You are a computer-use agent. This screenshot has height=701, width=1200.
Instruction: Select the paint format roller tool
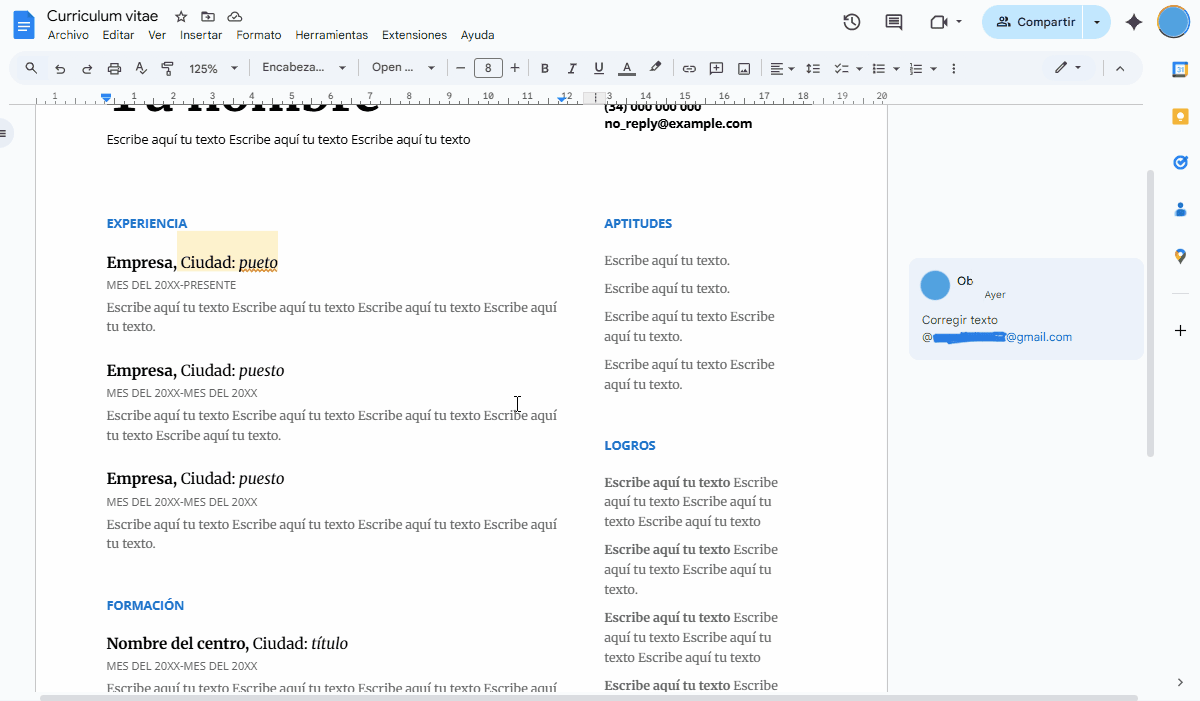(x=167, y=68)
